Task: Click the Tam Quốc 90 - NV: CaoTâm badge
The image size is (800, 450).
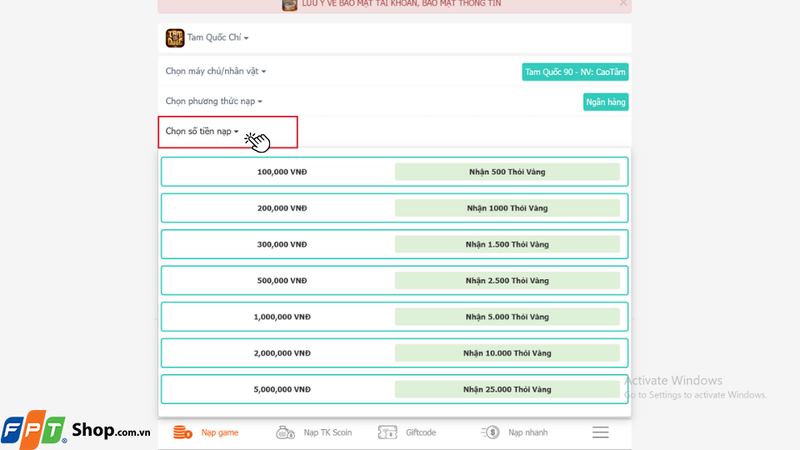Action: point(575,72)
